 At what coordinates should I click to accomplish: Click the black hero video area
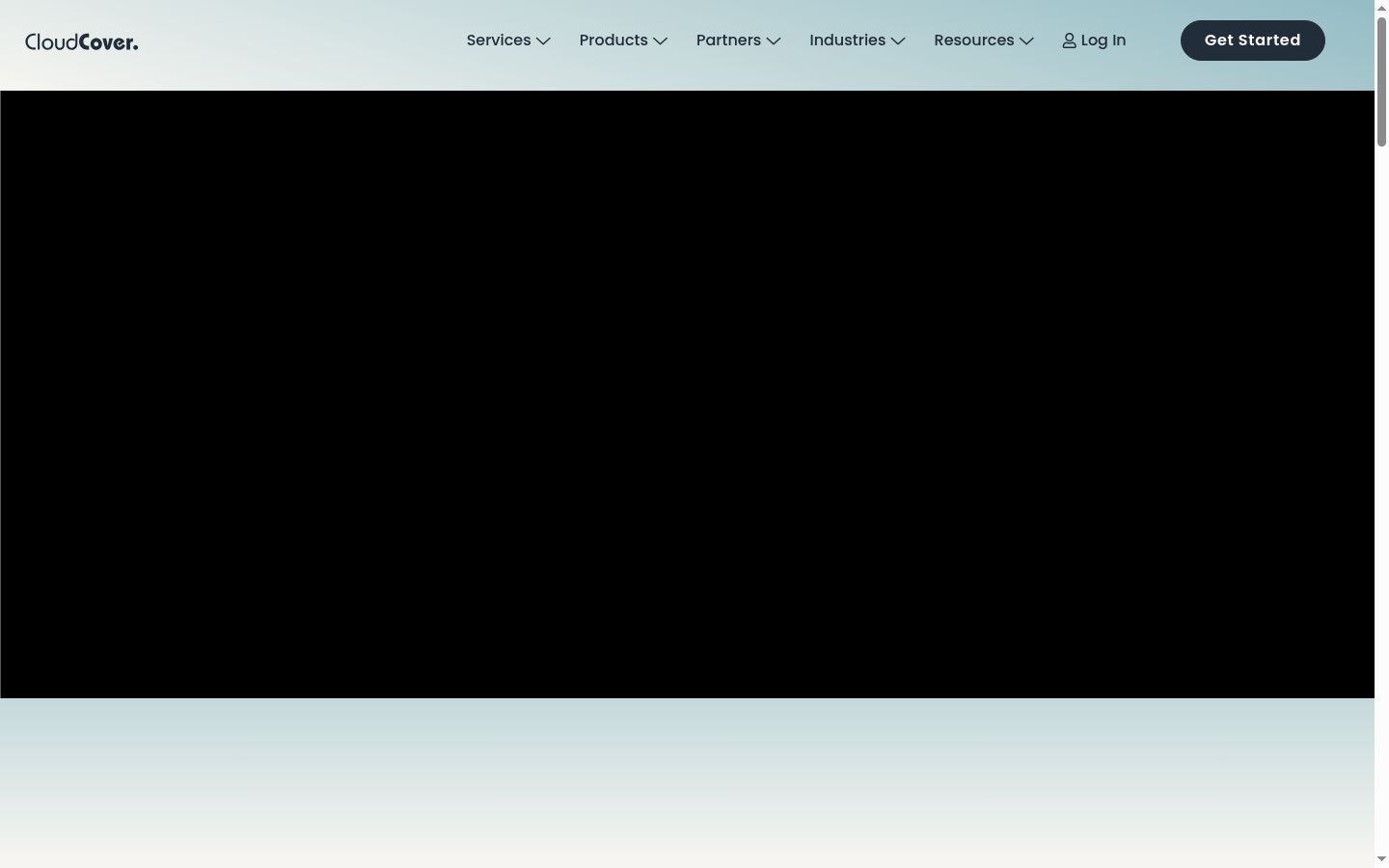688,394
